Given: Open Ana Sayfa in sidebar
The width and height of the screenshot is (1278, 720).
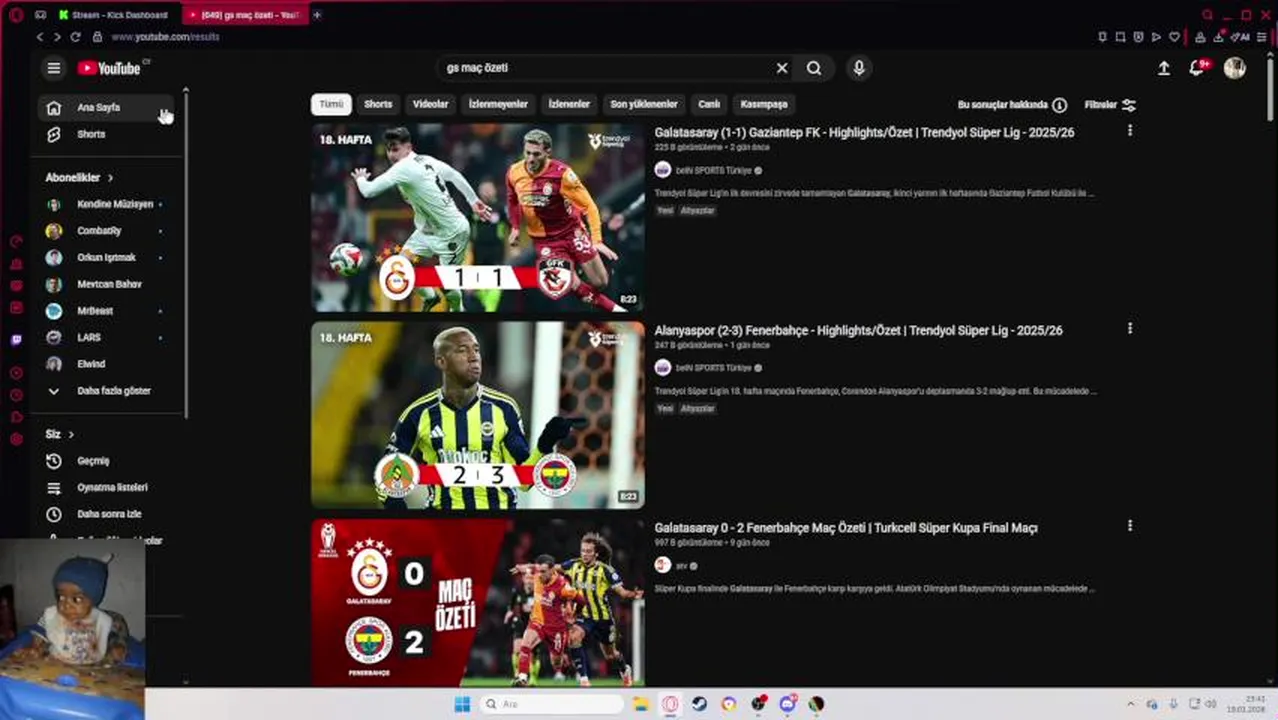Looking at the screenshot, I should click(x=104, y=107).
